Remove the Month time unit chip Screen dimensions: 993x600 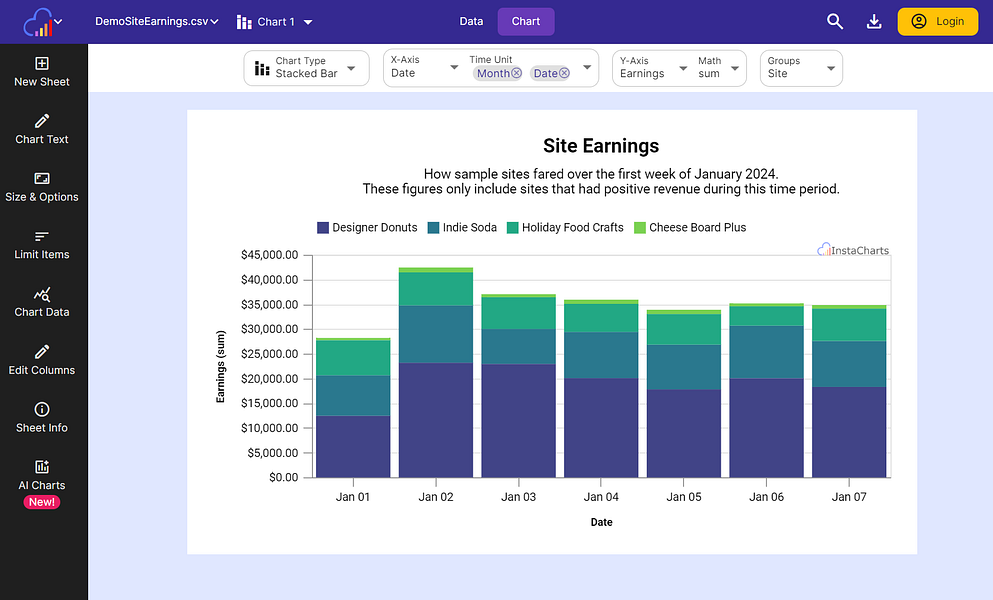coord(516,73)
